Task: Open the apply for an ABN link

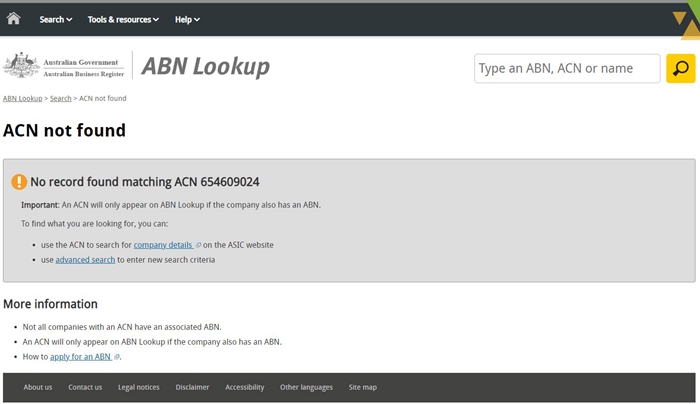Action: click(81, 356)
